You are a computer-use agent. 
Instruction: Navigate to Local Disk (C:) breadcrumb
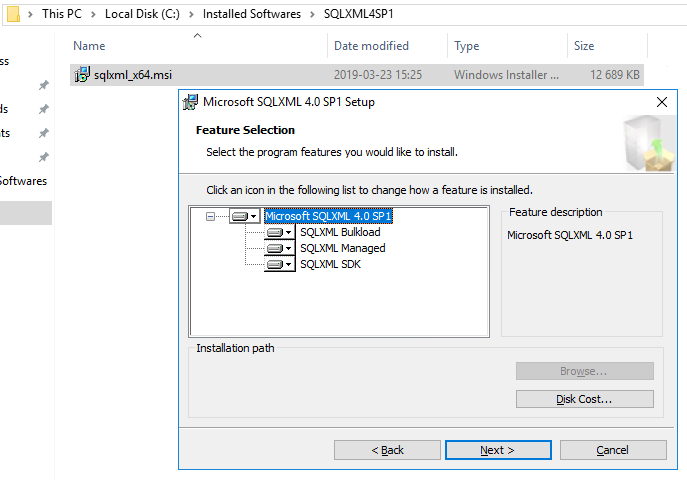(142, 14)
